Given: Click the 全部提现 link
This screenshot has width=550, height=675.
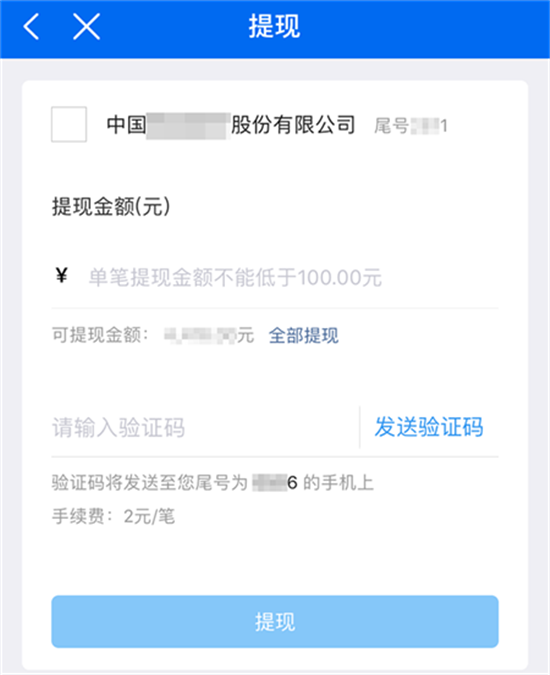Looking at the screenshot, I should [304, 335].
